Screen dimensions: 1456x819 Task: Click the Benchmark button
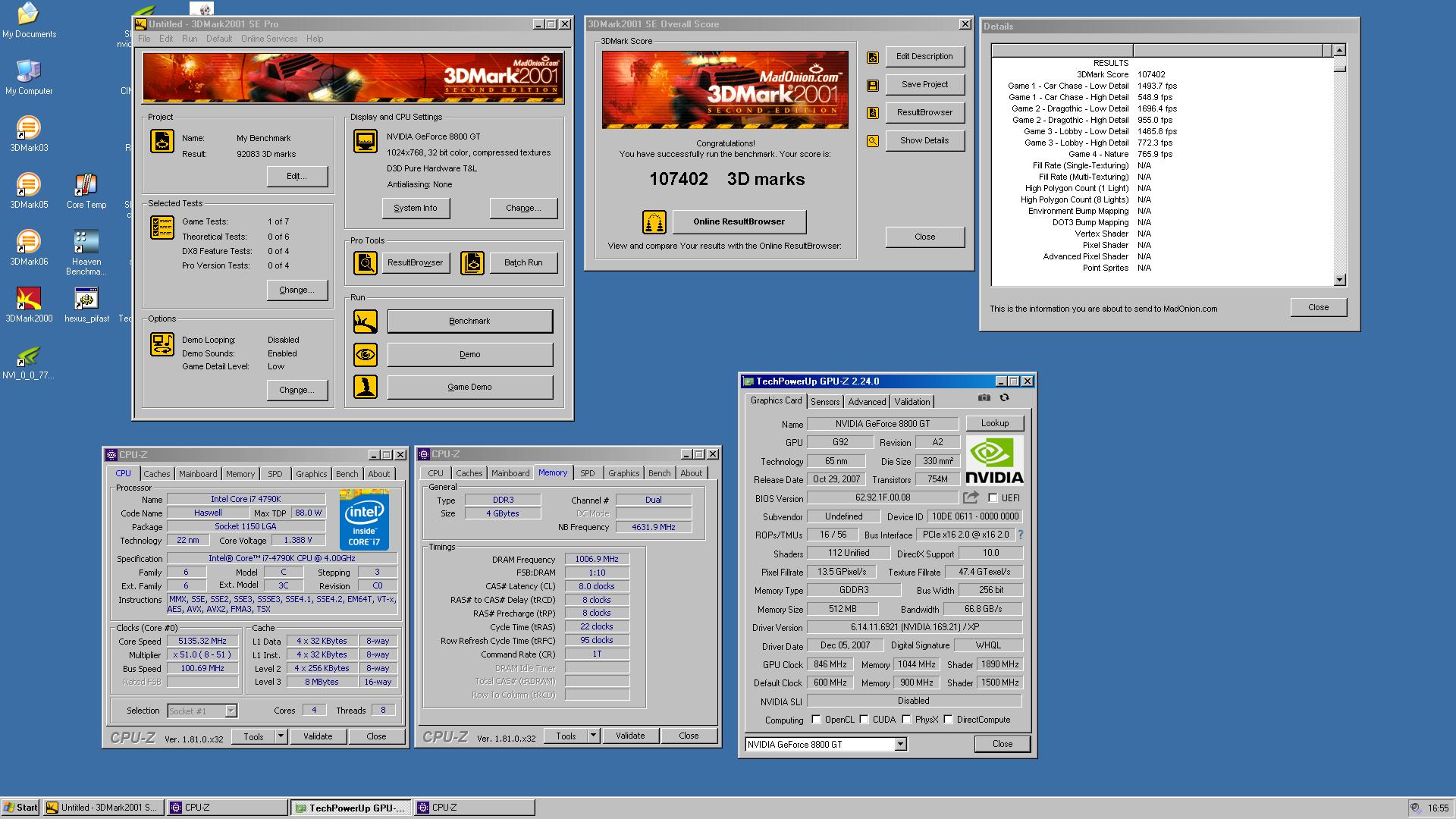470,322
